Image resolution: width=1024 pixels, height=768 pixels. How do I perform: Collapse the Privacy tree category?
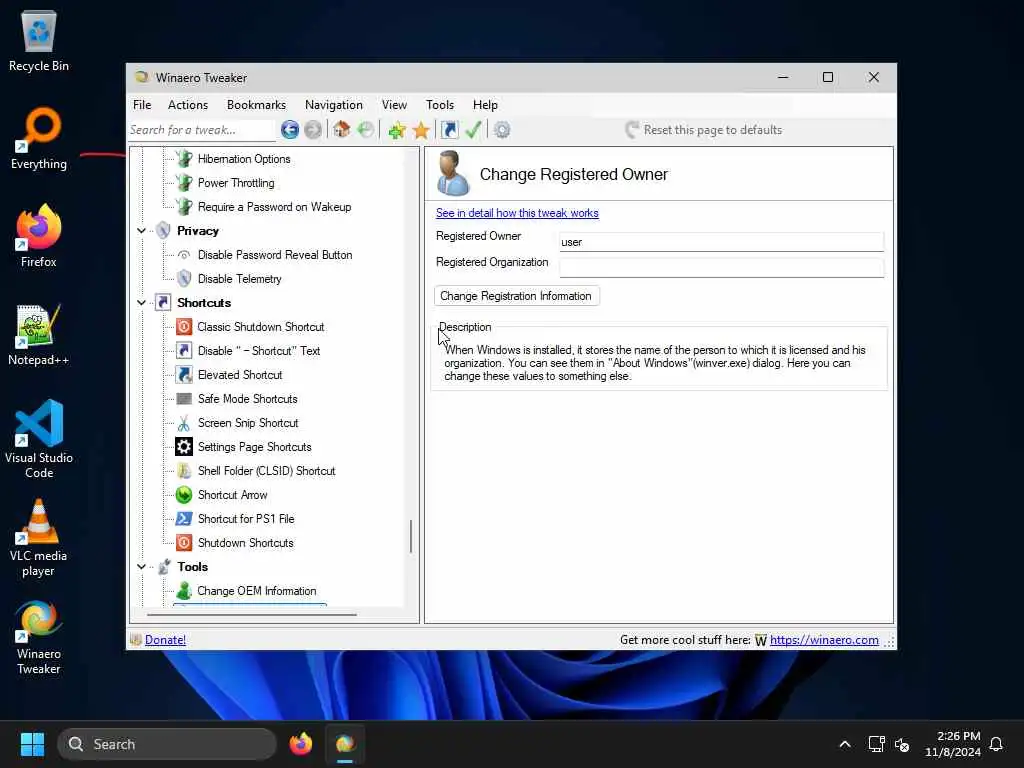click(x=141, y=231)
